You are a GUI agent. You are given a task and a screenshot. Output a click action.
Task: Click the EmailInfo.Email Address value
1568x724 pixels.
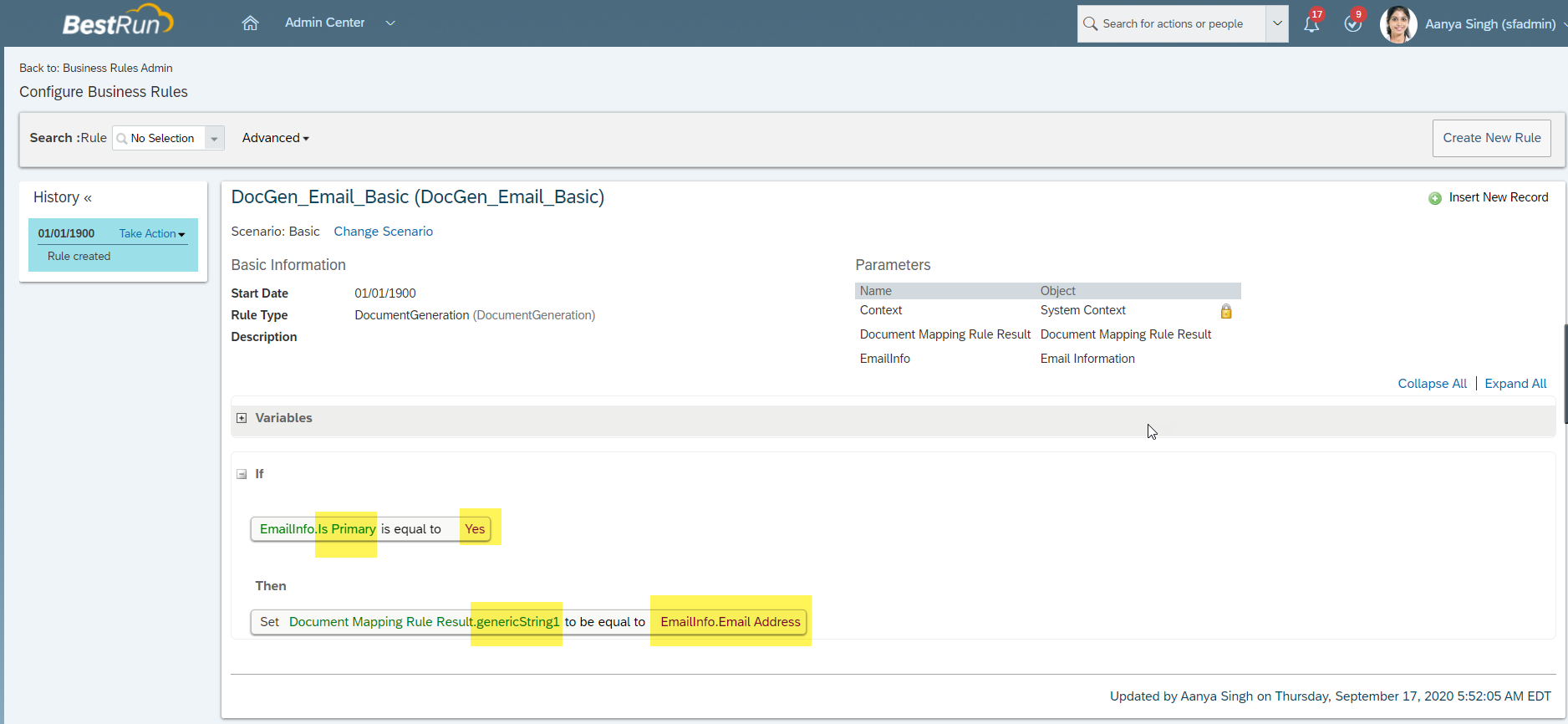pyautogui.click(x=731, y=622)
